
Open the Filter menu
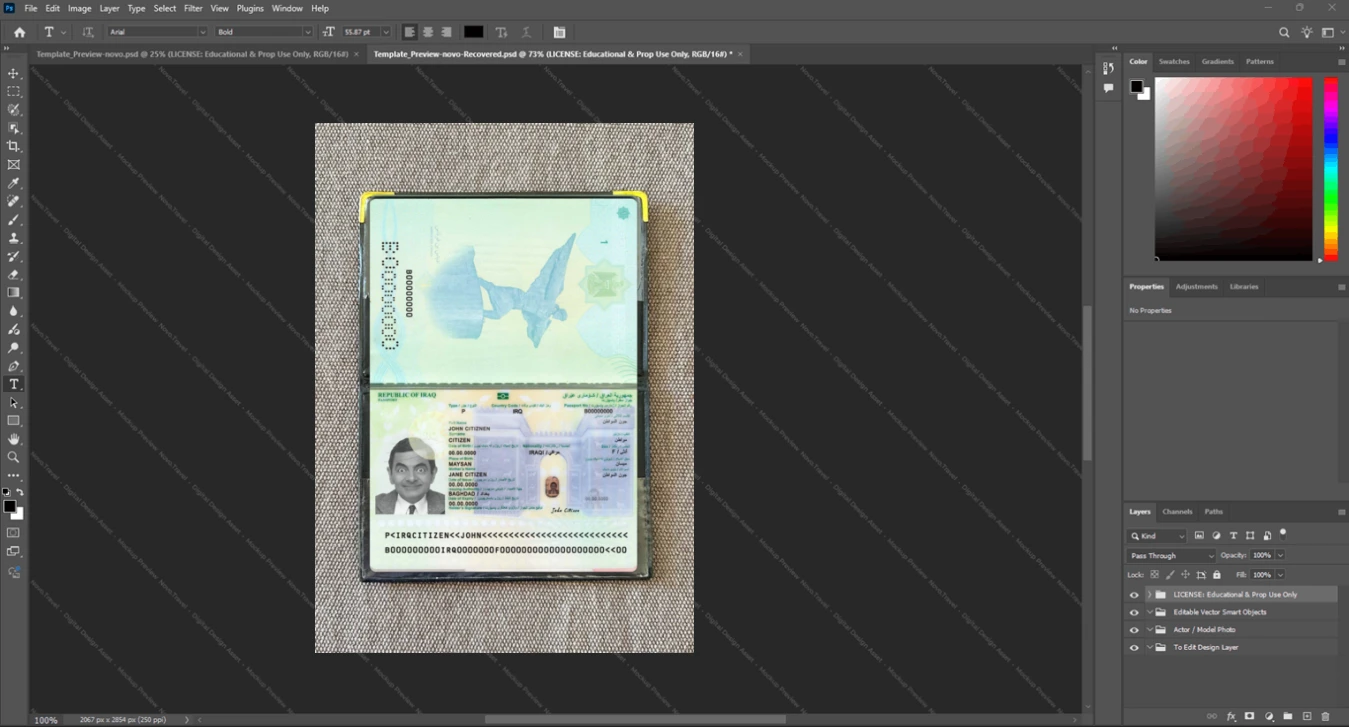pos(193,8)
